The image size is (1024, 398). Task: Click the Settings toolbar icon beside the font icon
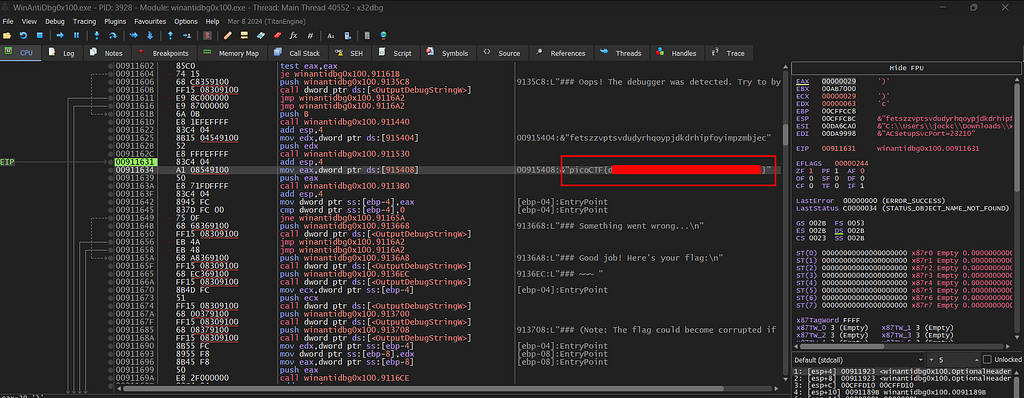point(347,35)
